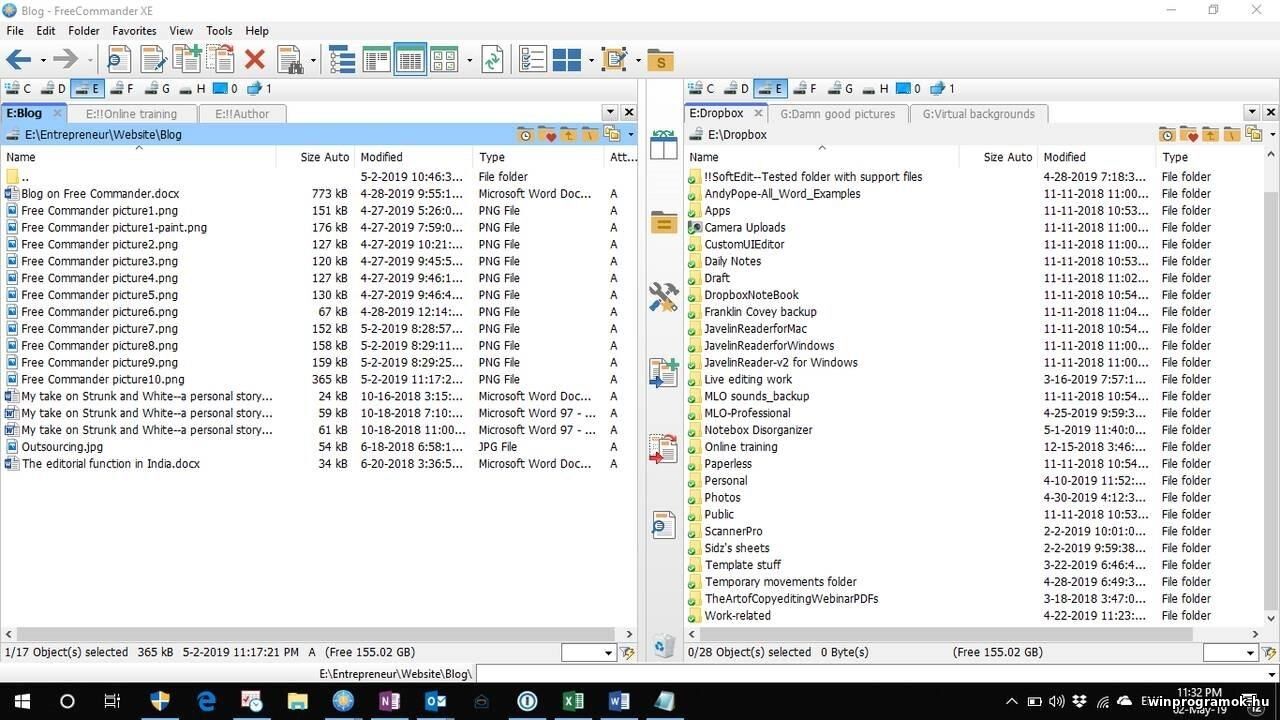The height and width of the screenshot is (720, 1280).
Task: Open the File menu
Action: pos(14,31)
